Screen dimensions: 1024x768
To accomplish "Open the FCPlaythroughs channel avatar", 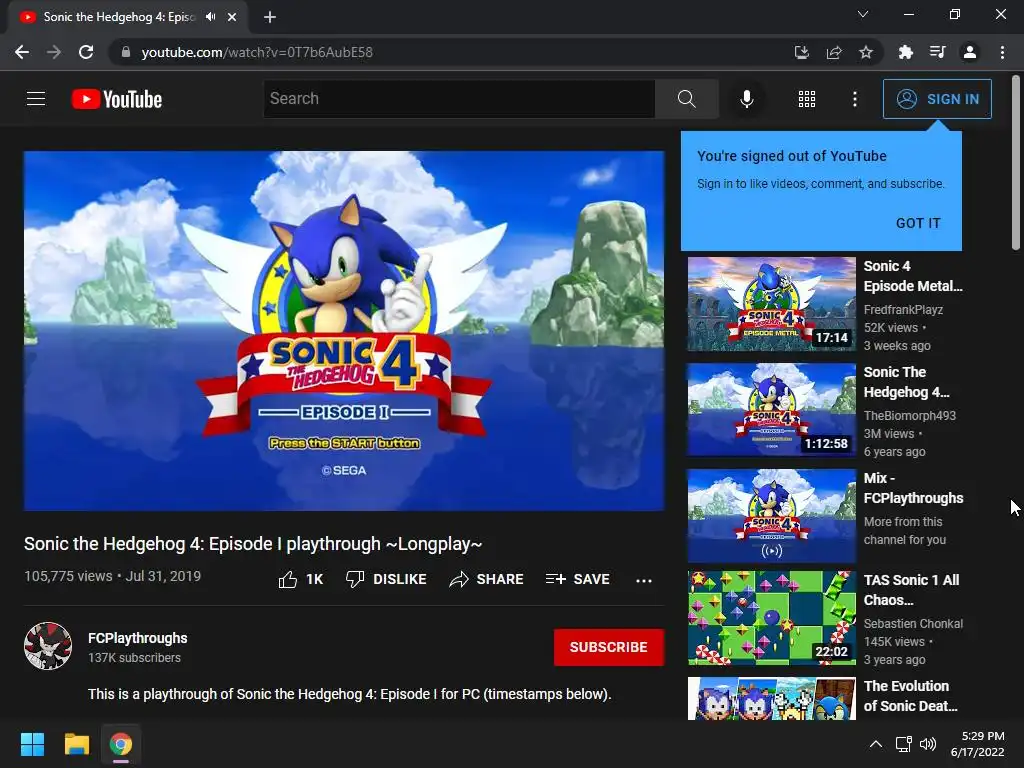I will tap(48, 646).
